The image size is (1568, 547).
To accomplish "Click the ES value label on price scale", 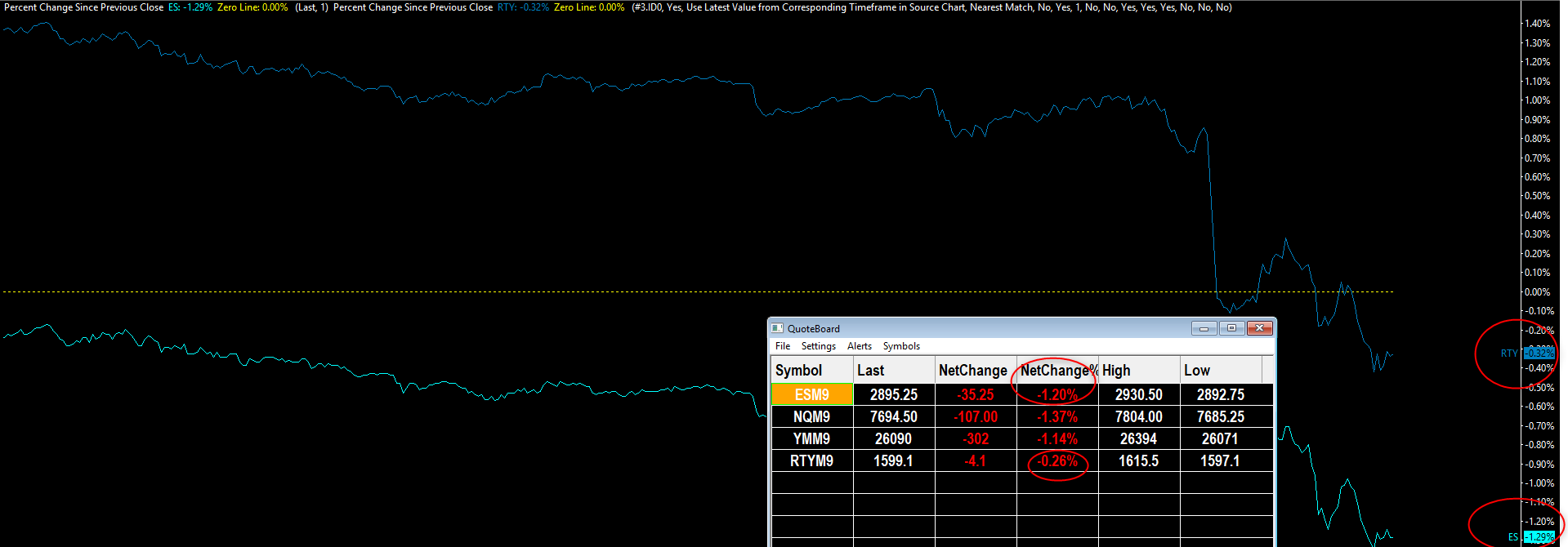I will [1539, 537].
